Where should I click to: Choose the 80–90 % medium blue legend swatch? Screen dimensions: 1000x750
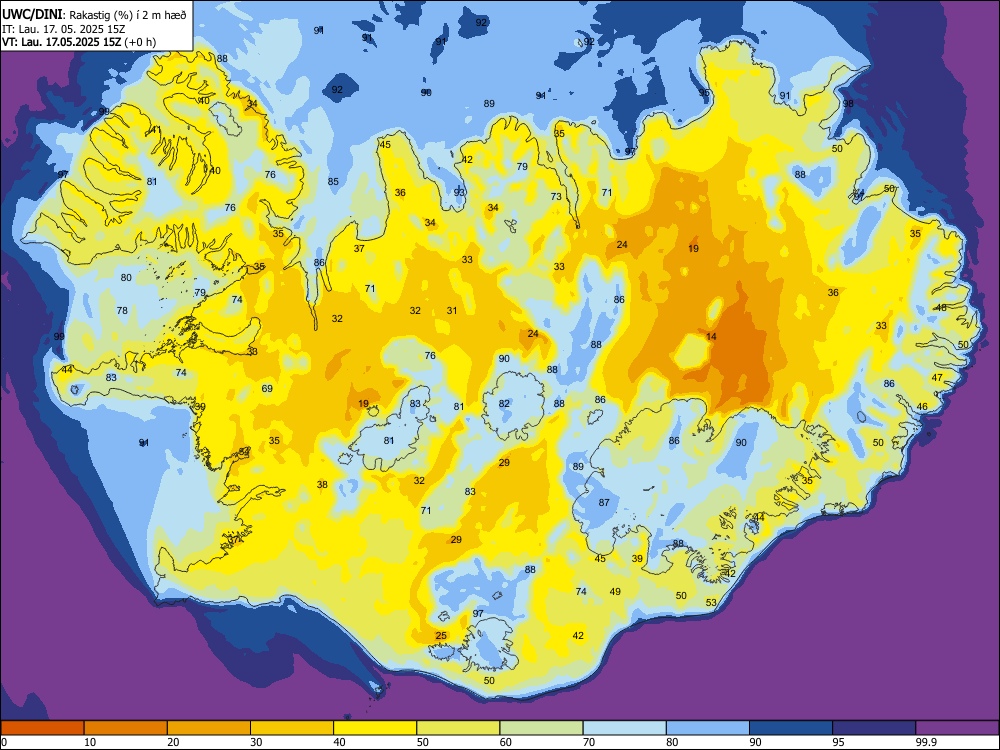708,728
